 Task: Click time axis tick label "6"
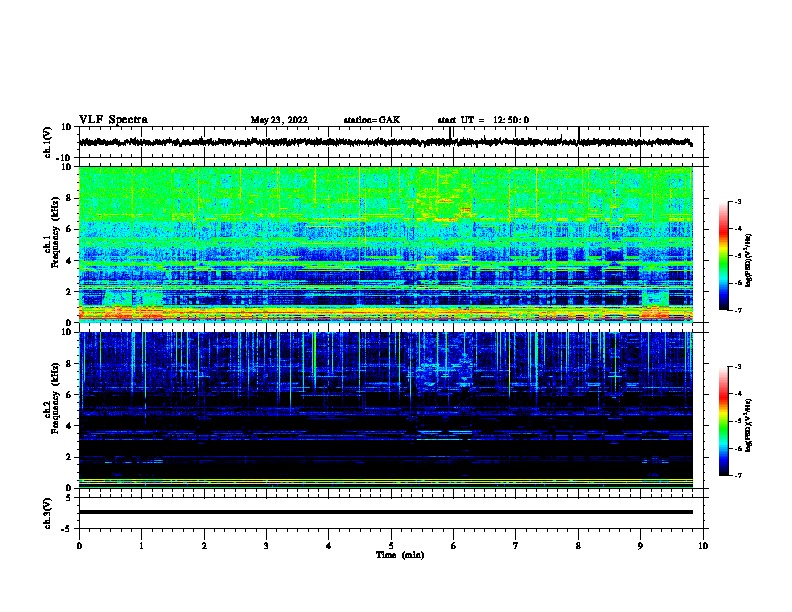(454, 546)
